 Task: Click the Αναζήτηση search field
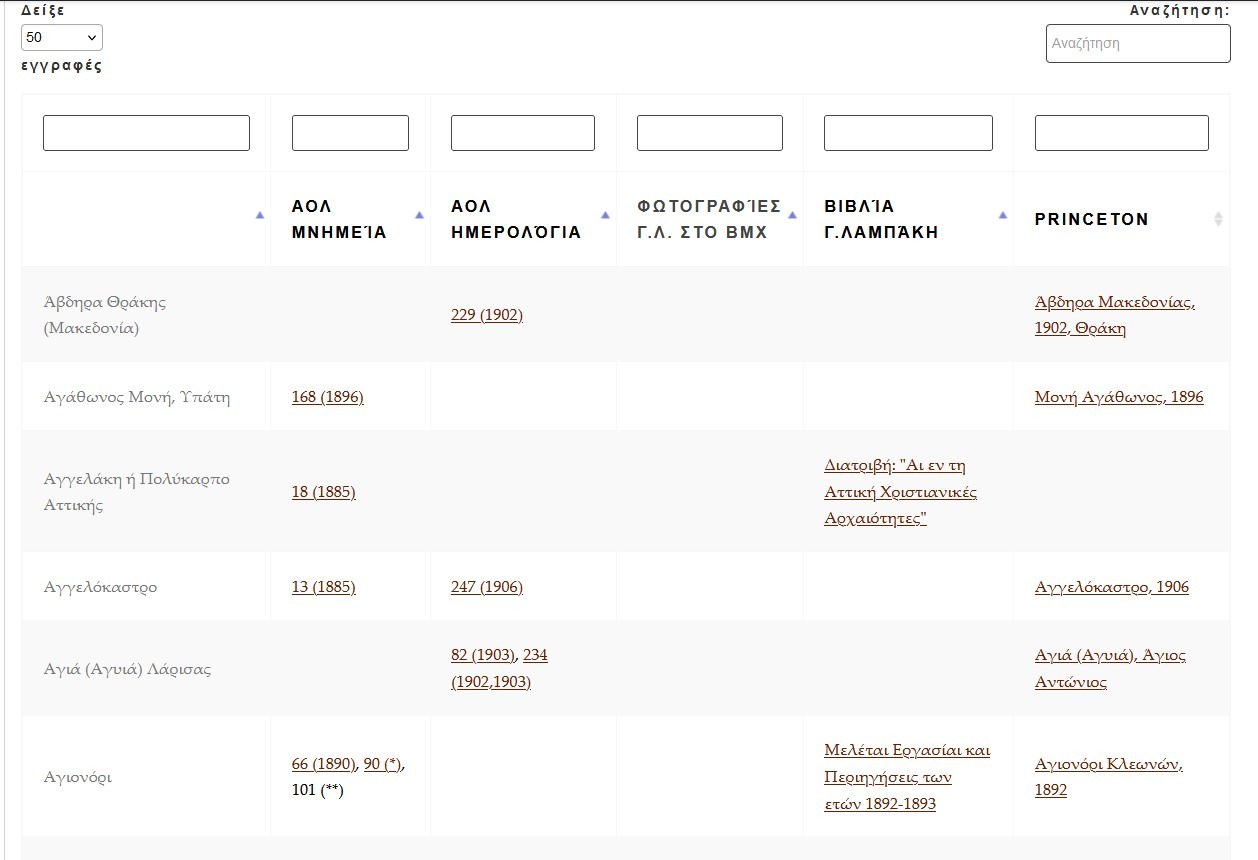click(x=1137, y=44)
